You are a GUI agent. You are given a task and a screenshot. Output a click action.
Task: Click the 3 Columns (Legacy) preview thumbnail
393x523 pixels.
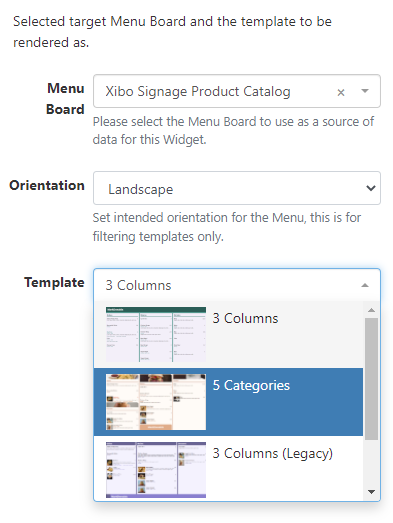click(156, 470)
